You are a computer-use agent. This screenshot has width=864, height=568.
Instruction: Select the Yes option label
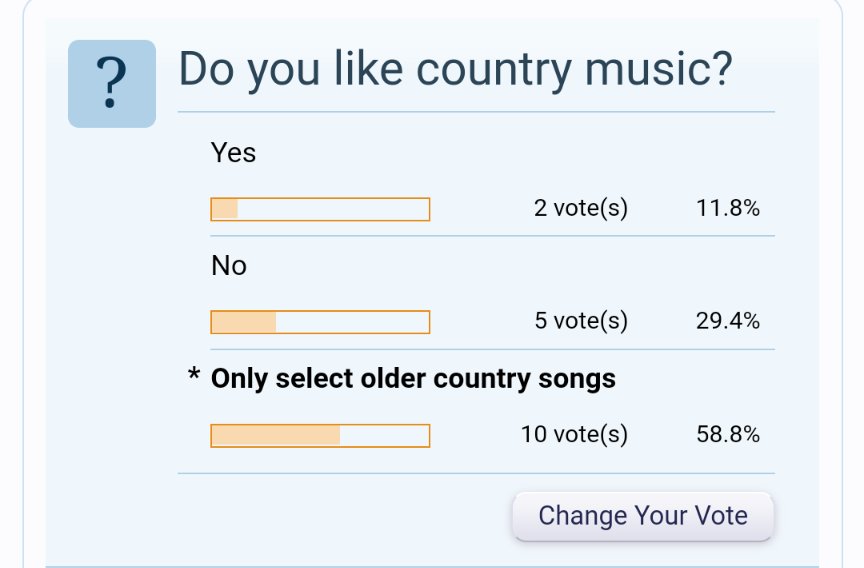point(233,153)
